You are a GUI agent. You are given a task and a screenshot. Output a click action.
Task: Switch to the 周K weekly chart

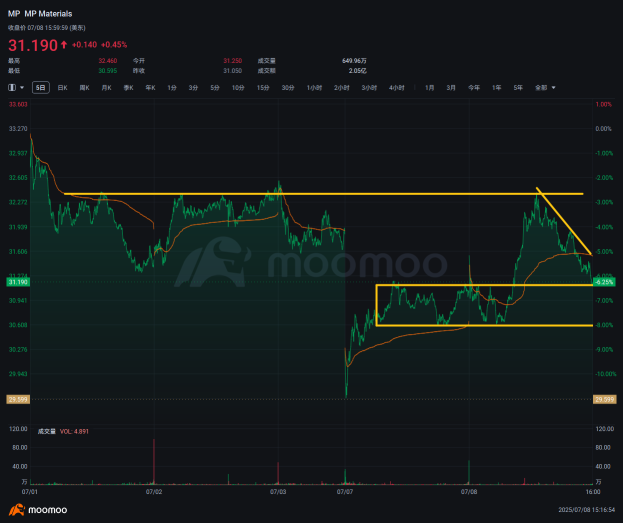pyautogui.click(x=84, y=87)
